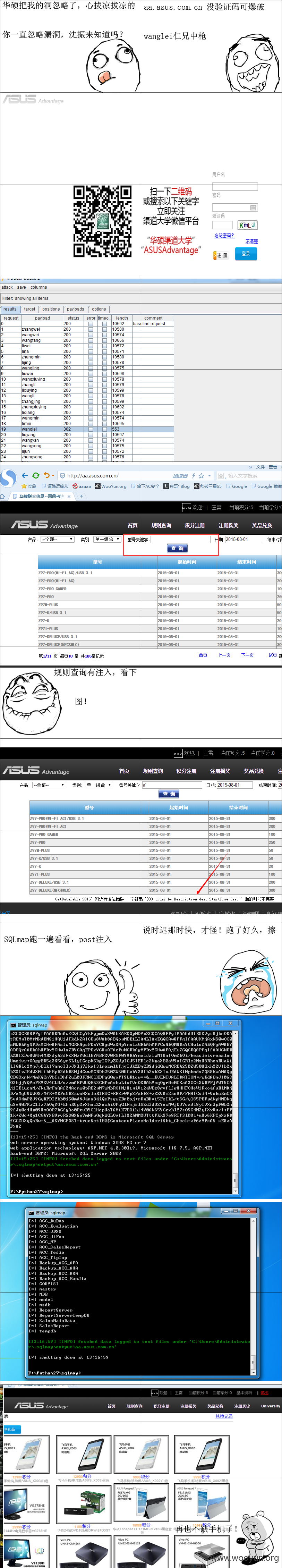Toggle error checkbox in wangwei row
This screenshot has height=1568, width=282.
(x=91, y=335)
